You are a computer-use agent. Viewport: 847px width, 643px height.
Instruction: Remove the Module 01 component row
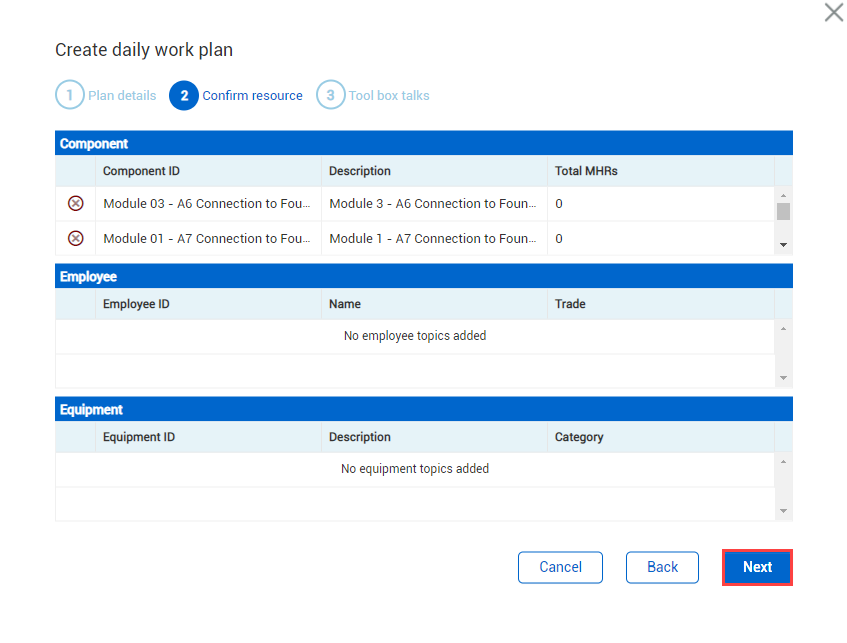75,239
